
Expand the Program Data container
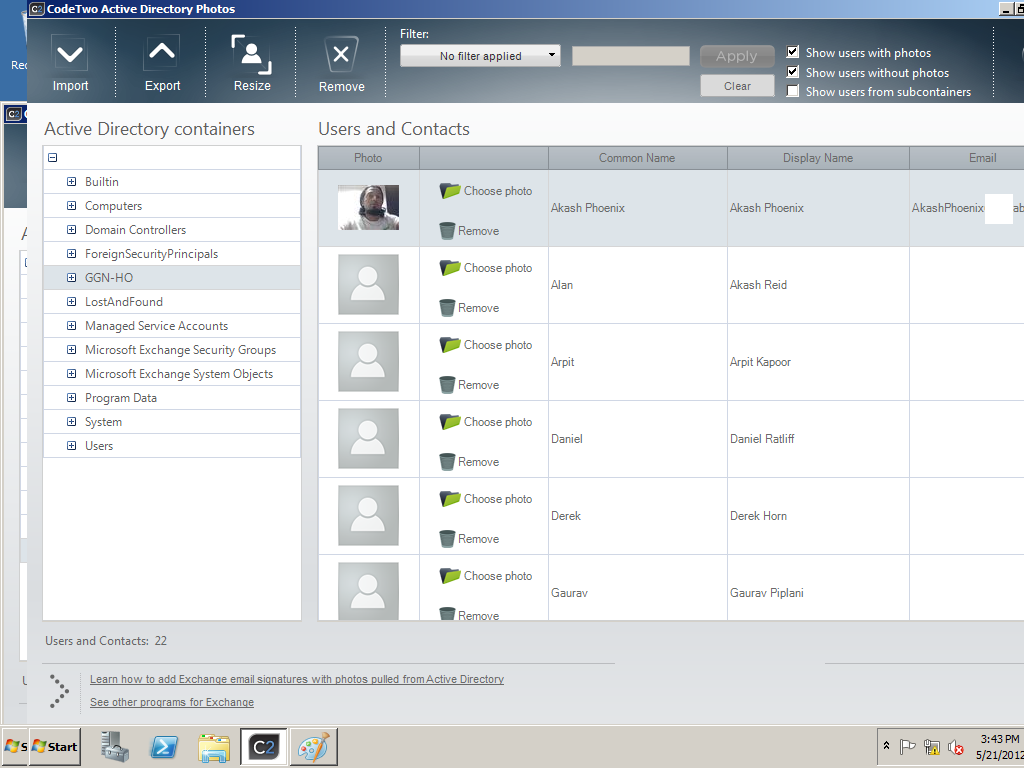(x=71, y=398)
